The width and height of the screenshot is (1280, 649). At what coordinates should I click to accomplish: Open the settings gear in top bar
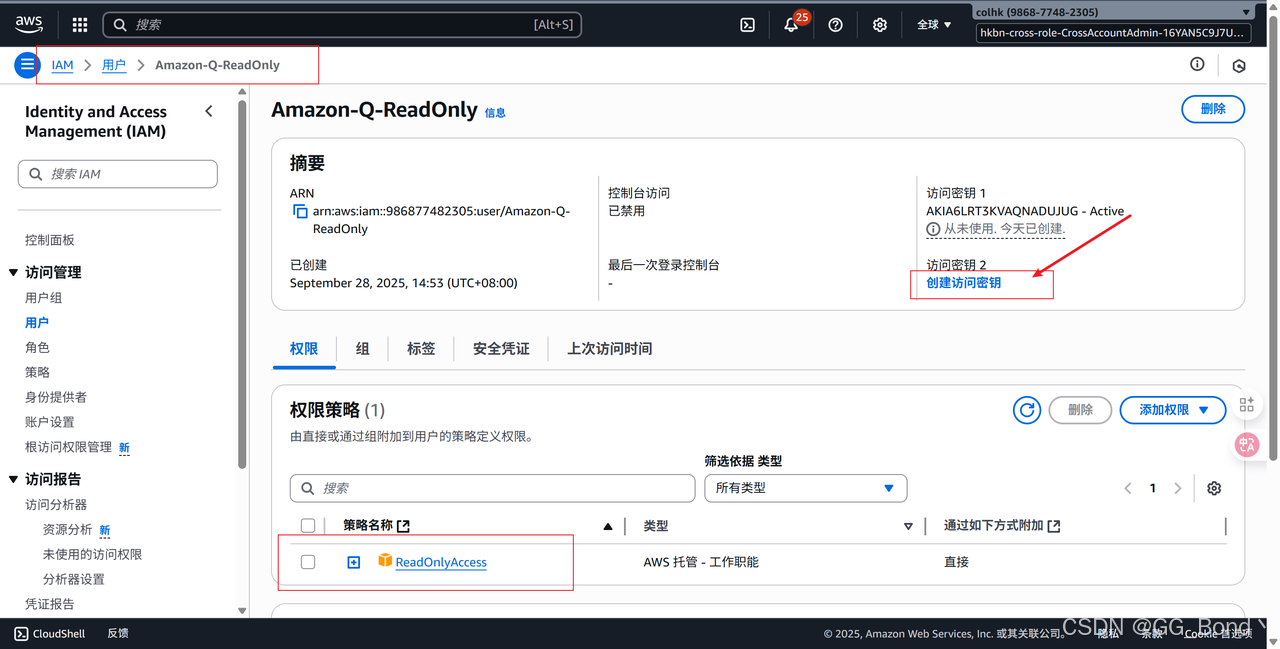point(880,25)
